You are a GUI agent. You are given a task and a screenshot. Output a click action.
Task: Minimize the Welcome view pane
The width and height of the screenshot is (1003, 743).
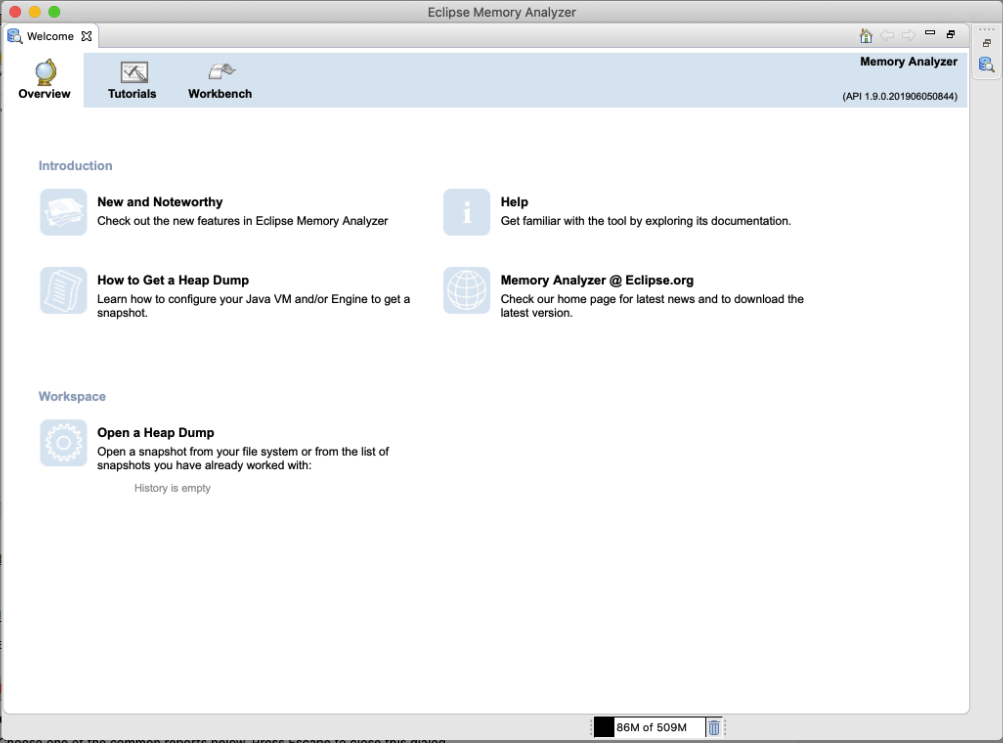pyautogui.click(x=930, y=33)
